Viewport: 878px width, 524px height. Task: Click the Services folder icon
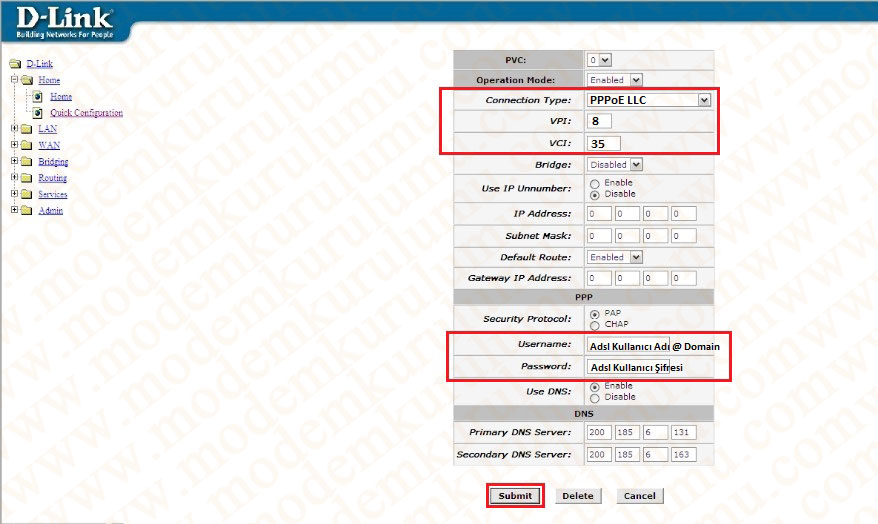(x=26, y=194)
